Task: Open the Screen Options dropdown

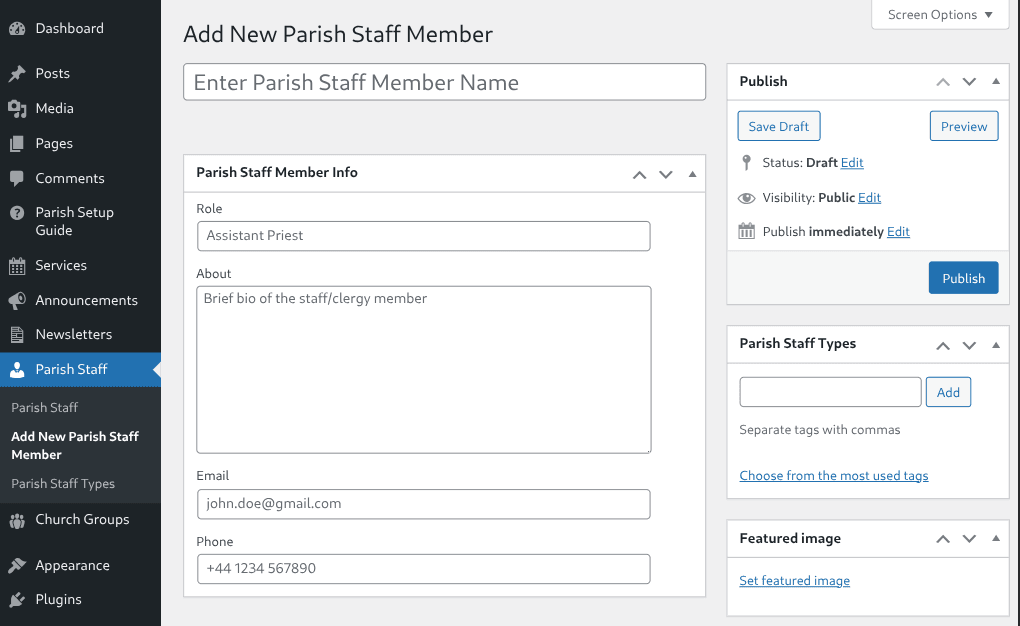Action: (938, 14)
